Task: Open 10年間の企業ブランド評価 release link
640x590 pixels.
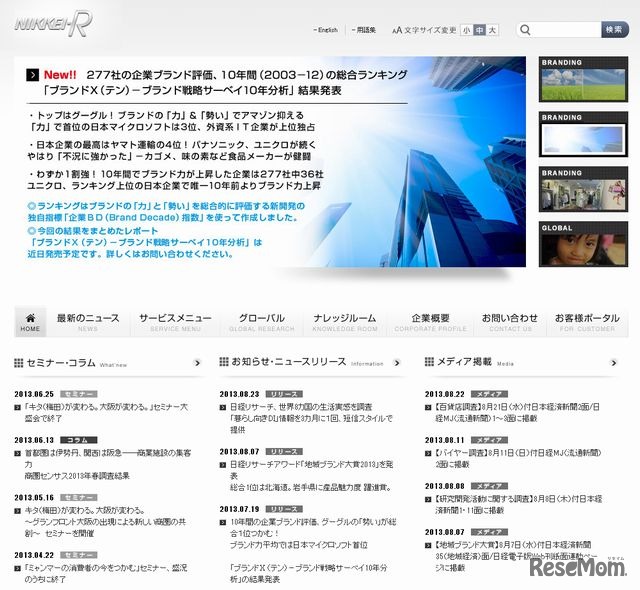Action: (313, 533)
